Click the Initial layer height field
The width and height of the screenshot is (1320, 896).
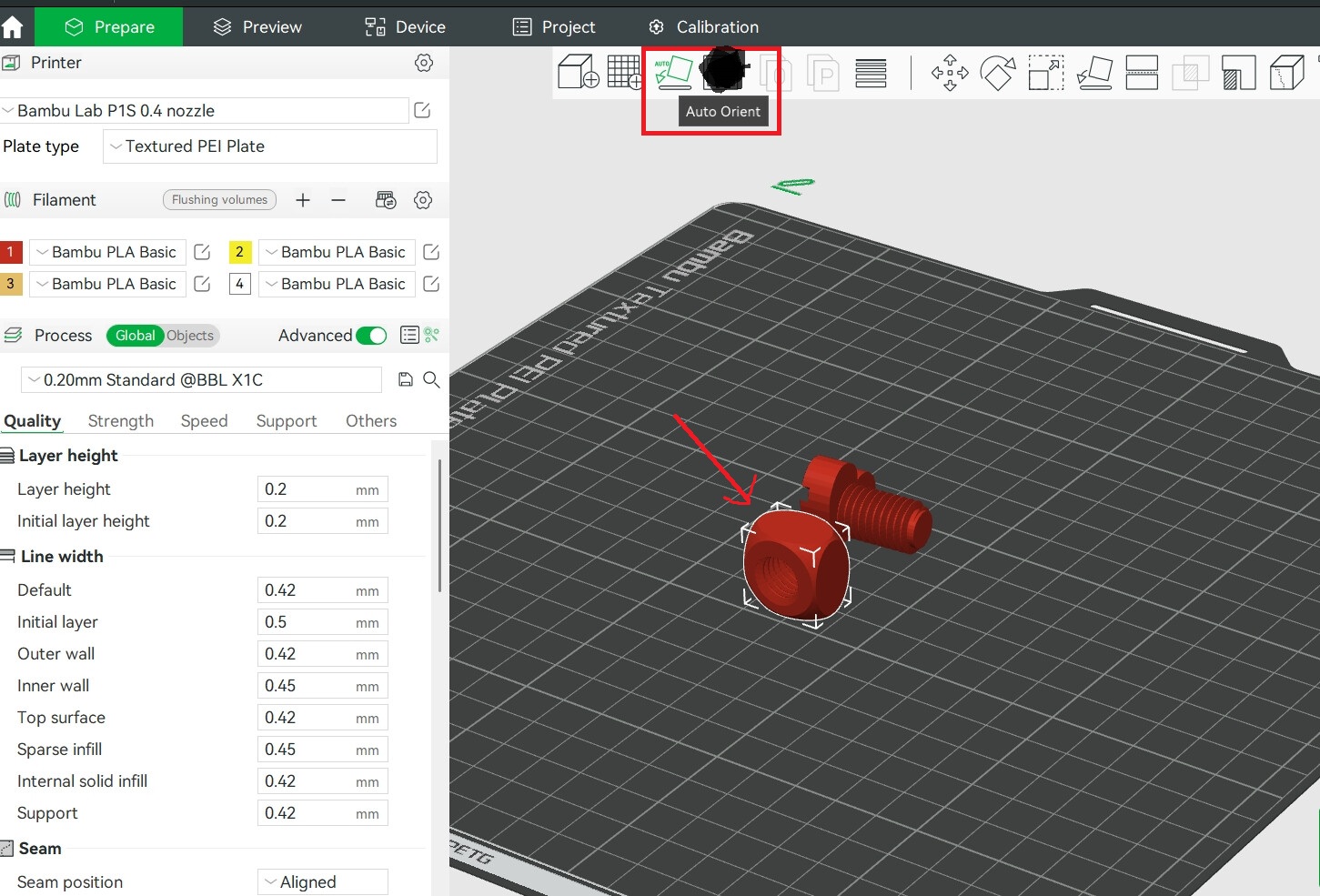[323, 521]
